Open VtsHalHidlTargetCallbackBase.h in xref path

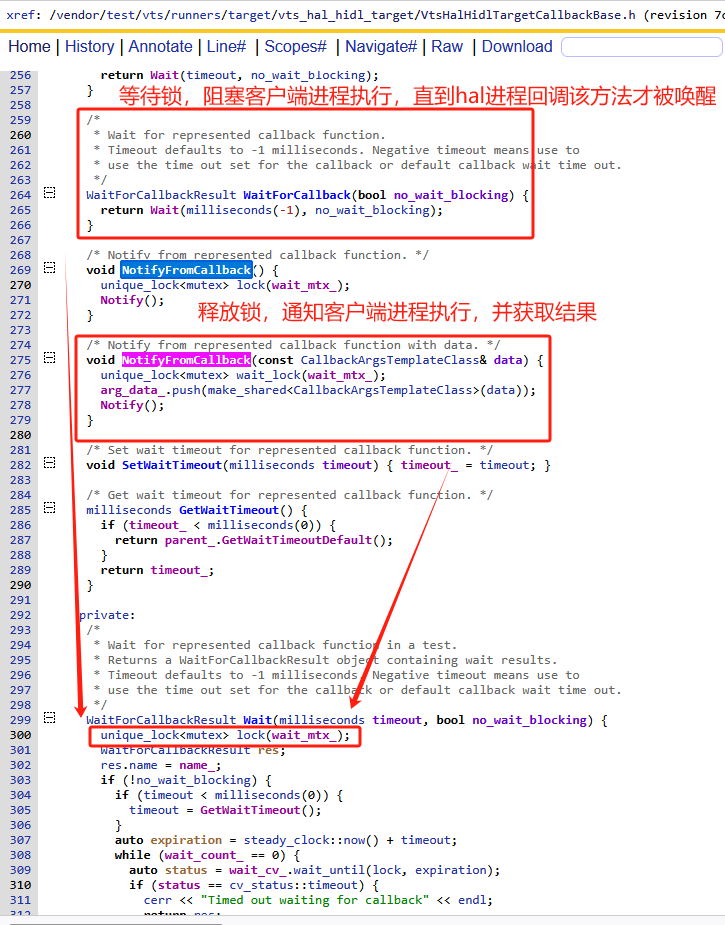point(528,15)
